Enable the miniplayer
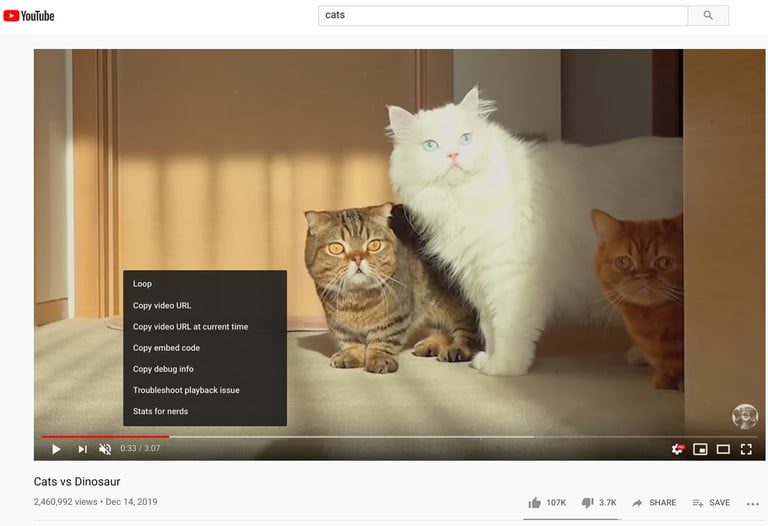This screenshot has width=768, height=526. (700, 449)
